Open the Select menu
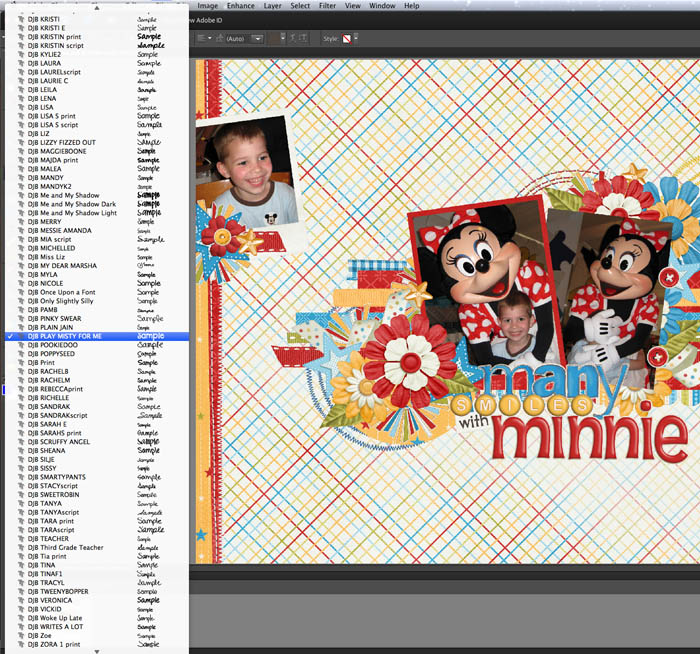The image size is (700, 654). (x=300, y=6)
